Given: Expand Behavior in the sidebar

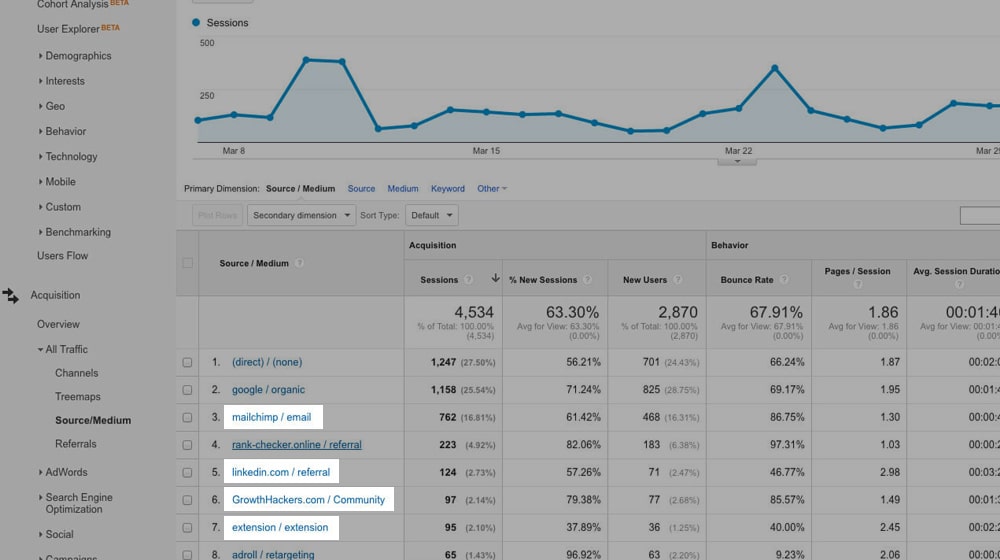Looking at the screenshot, I should click(62, 131).
